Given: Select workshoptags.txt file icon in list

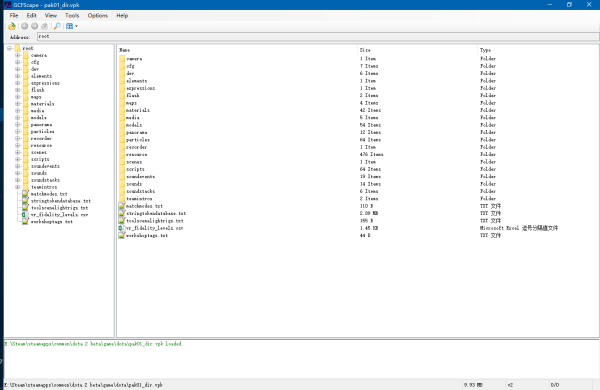Looking at the screenshot, I should point(121,235).
